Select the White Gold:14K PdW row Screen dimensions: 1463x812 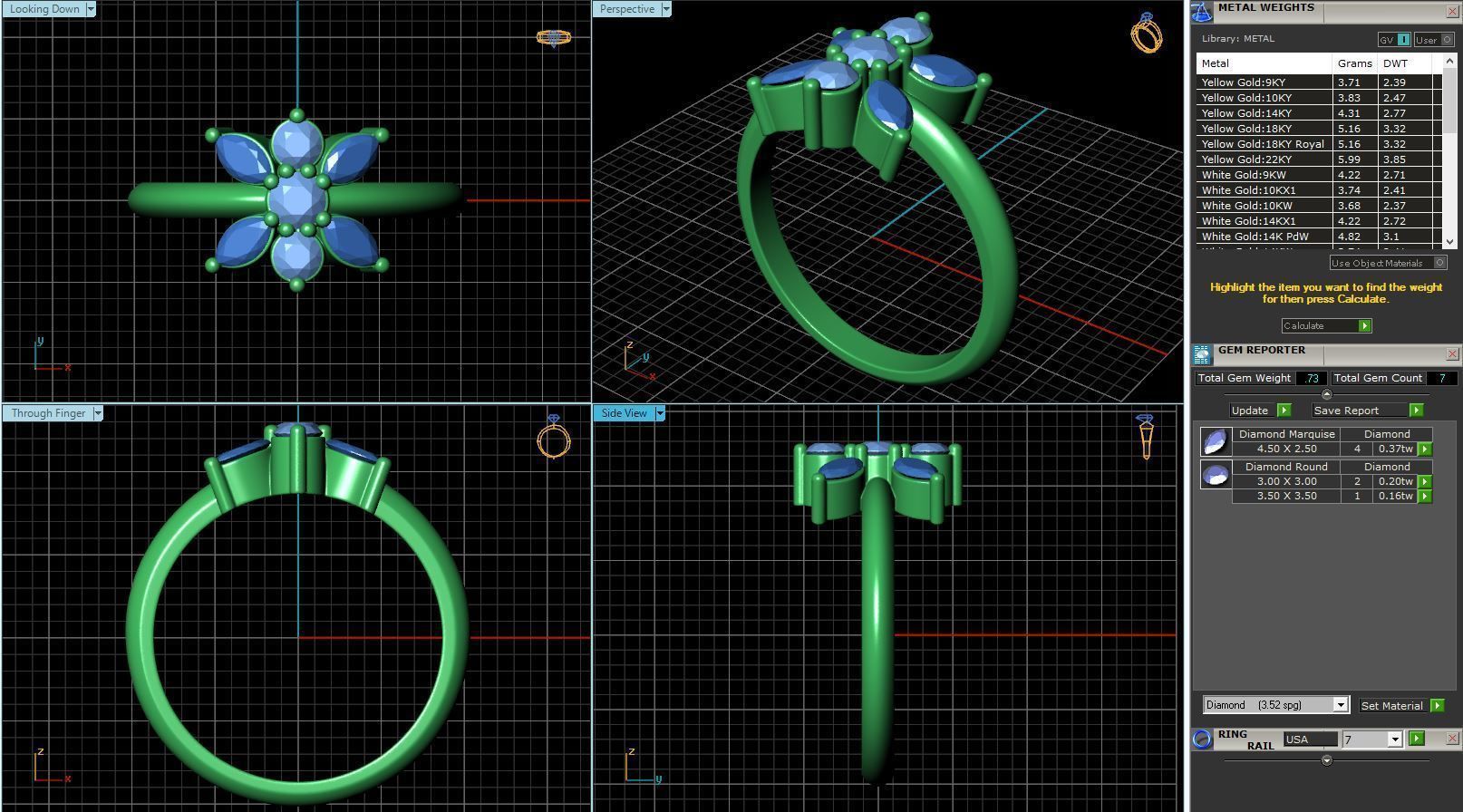tap(1319, 237)
